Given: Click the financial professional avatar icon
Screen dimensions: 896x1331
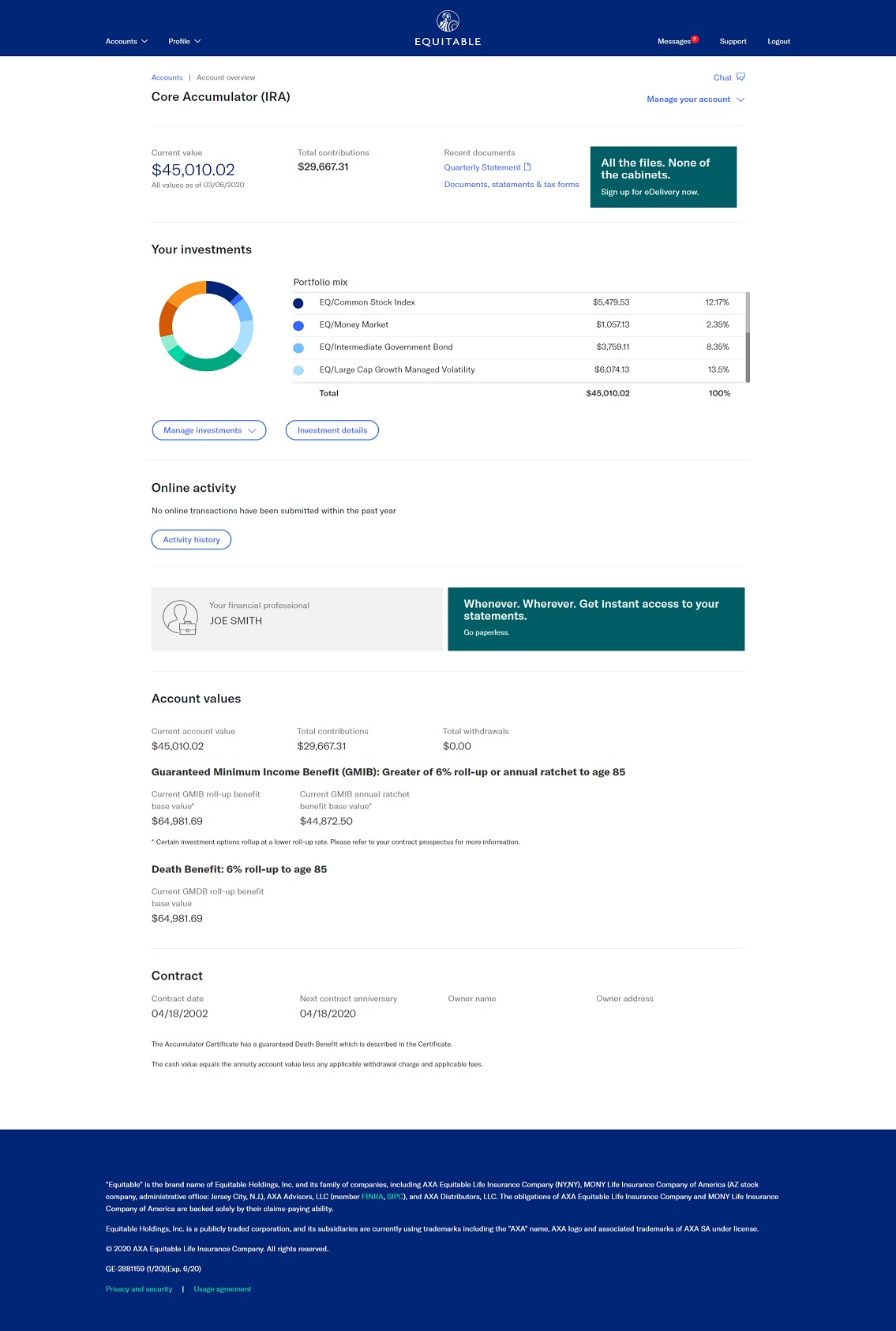Looking at the screenshot, I should tap(180, 618).
